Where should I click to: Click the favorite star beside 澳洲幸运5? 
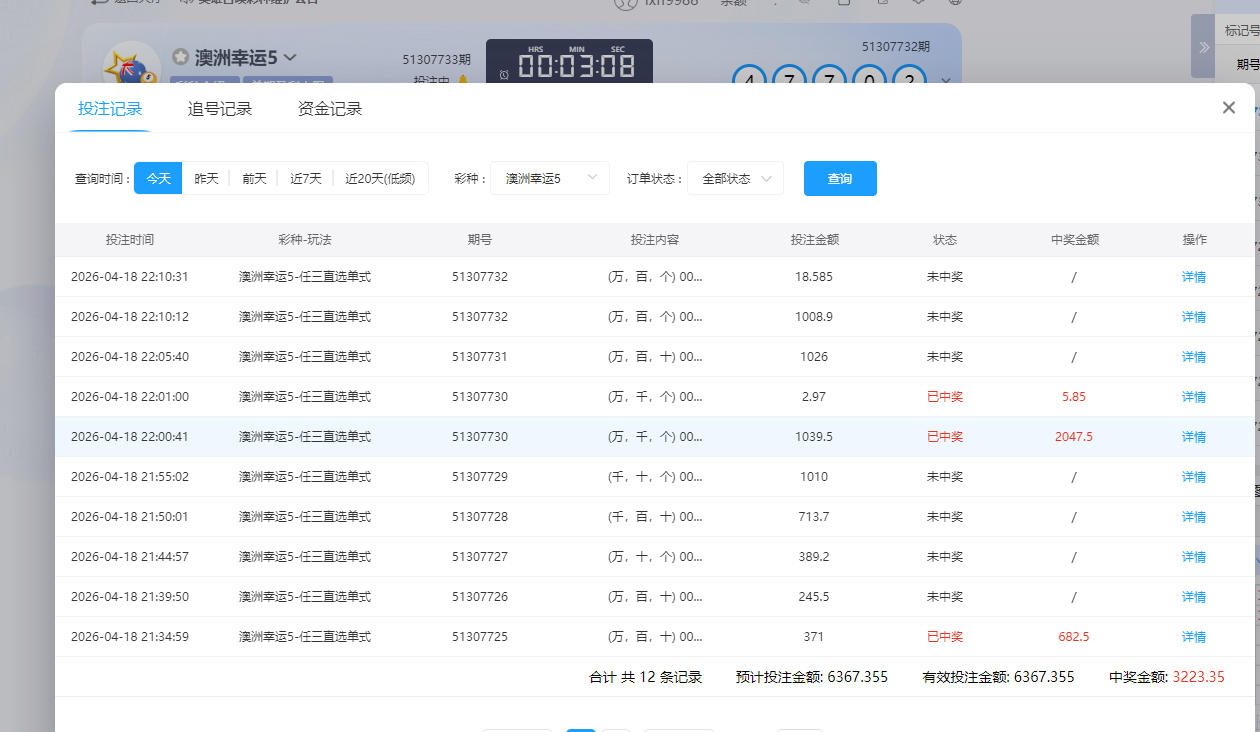[x=180, y=57]
